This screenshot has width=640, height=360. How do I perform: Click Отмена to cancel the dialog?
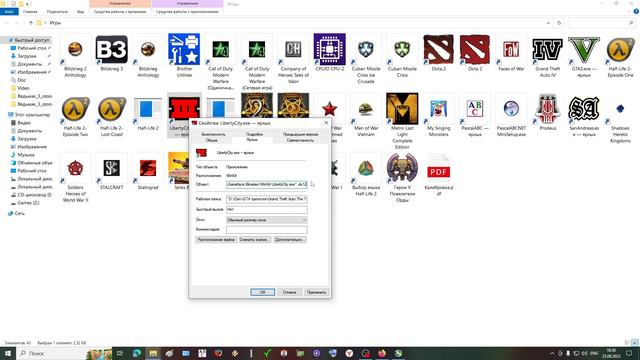pos(289,292)
